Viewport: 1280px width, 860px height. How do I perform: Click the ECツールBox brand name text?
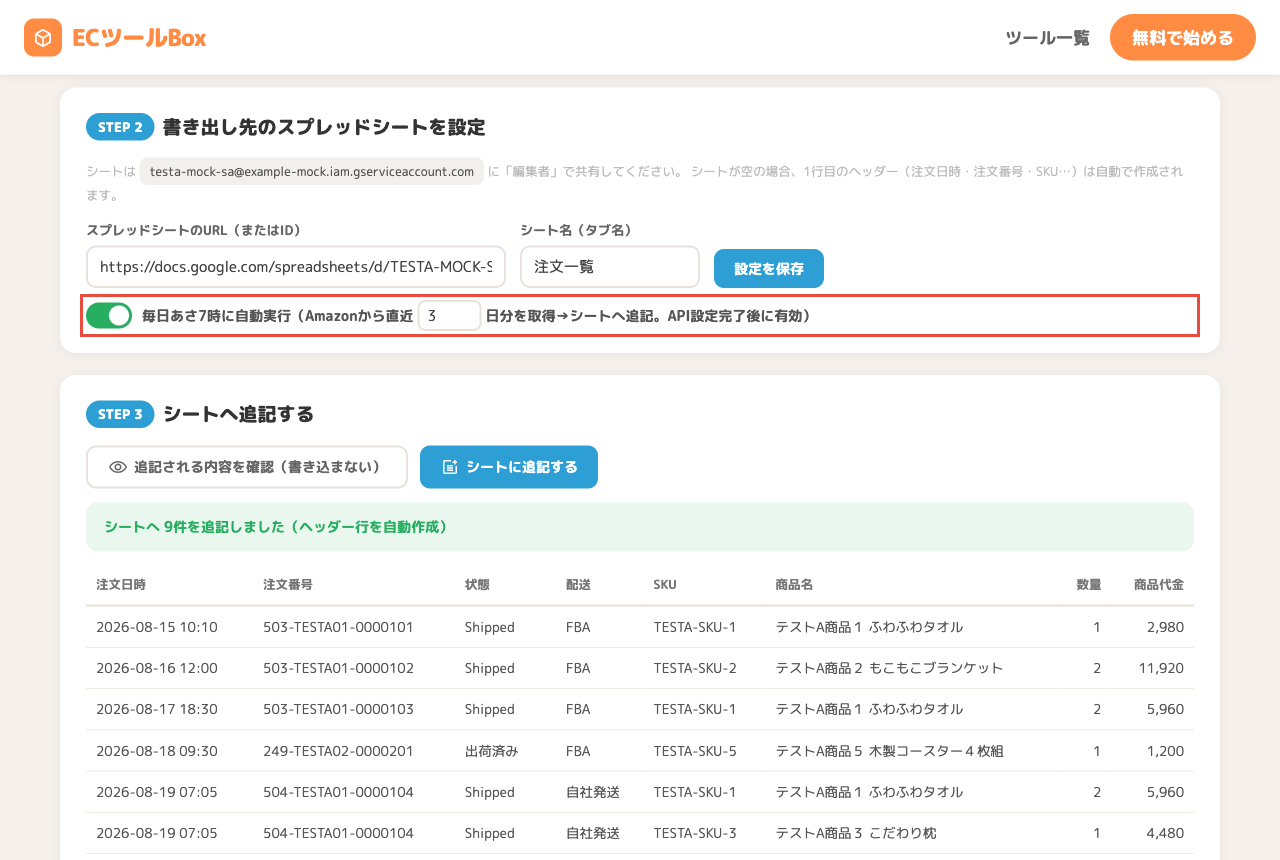[x=139, y=38]
